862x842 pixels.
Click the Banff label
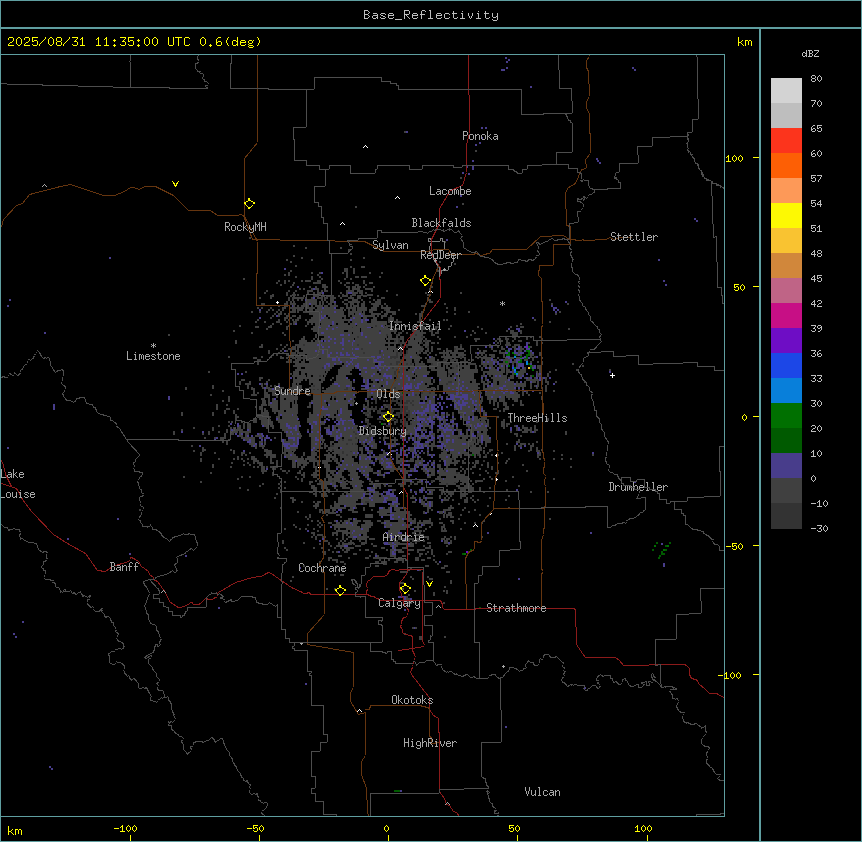(124, 567)
